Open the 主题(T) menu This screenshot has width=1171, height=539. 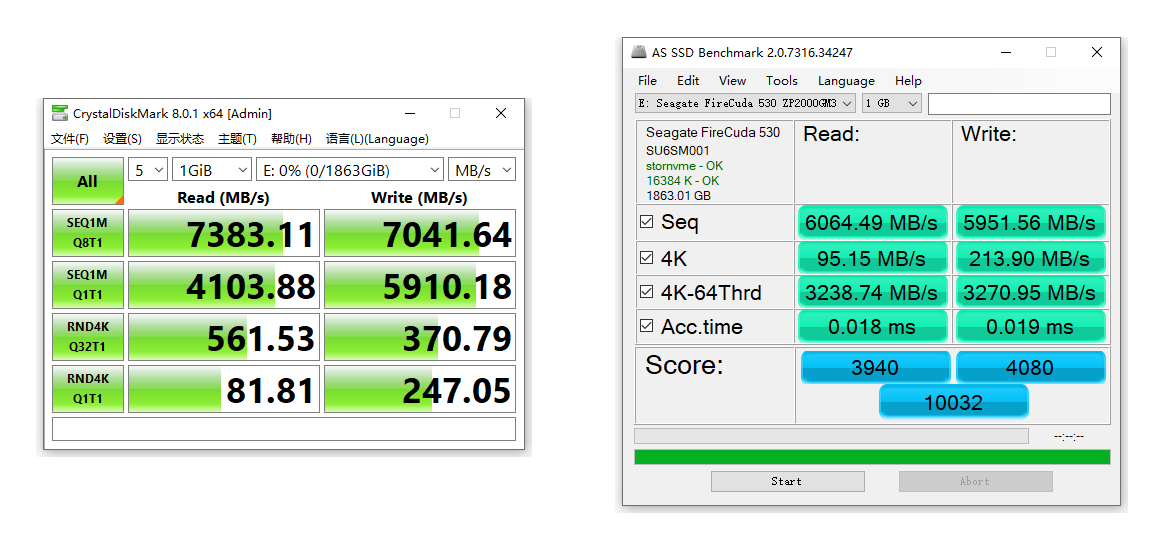(237, 139)
